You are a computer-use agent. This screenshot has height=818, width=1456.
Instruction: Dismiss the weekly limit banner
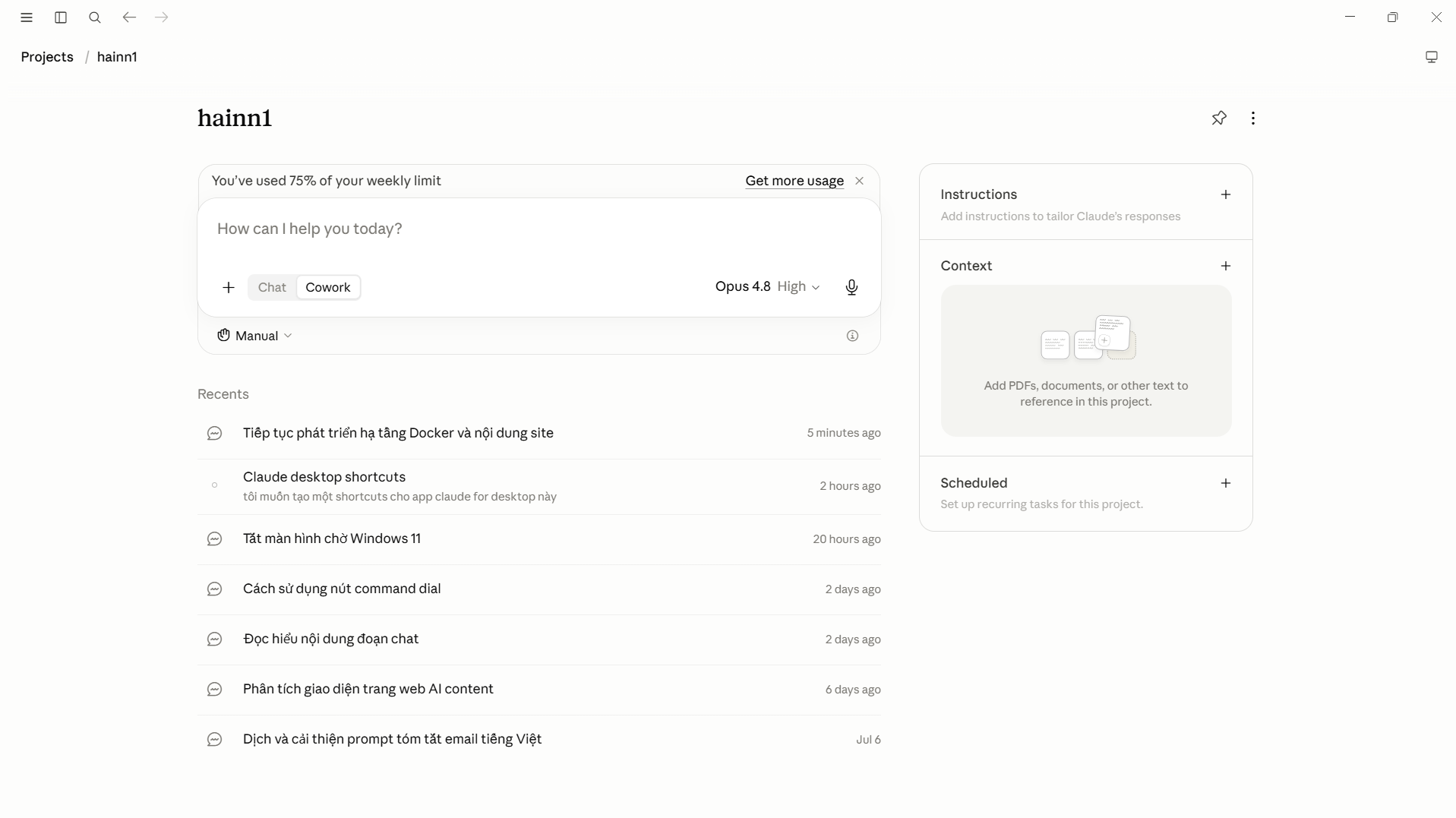click(859, 181)
